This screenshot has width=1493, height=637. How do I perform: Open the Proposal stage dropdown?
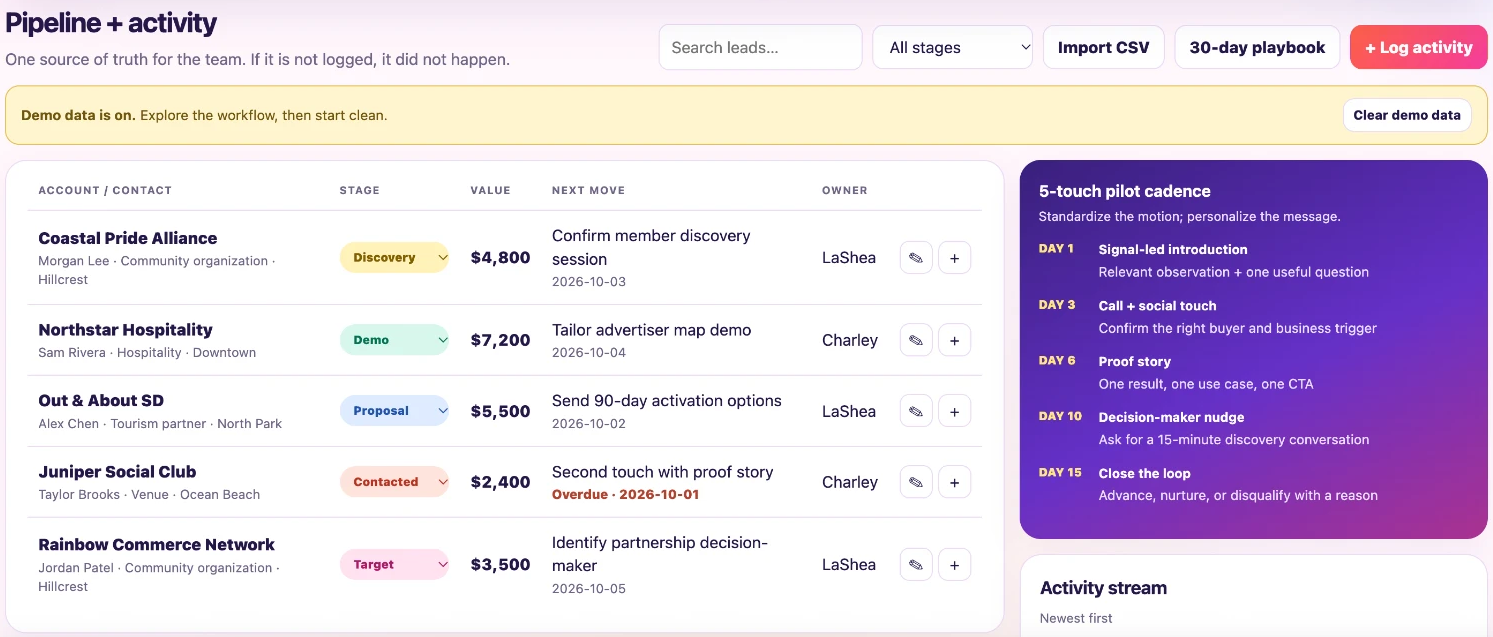click(395, 411)
